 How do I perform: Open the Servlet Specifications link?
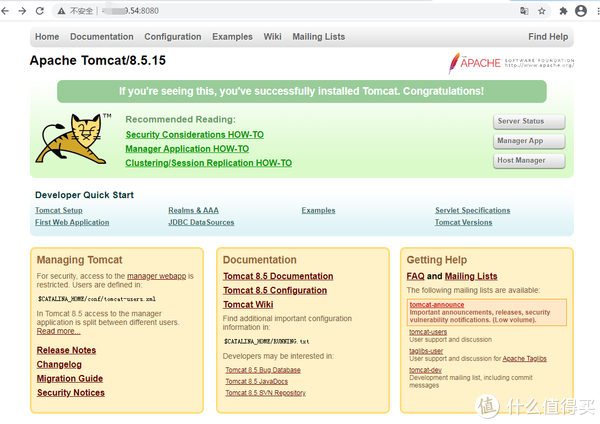pyautogui.click(x=472, y=210)
